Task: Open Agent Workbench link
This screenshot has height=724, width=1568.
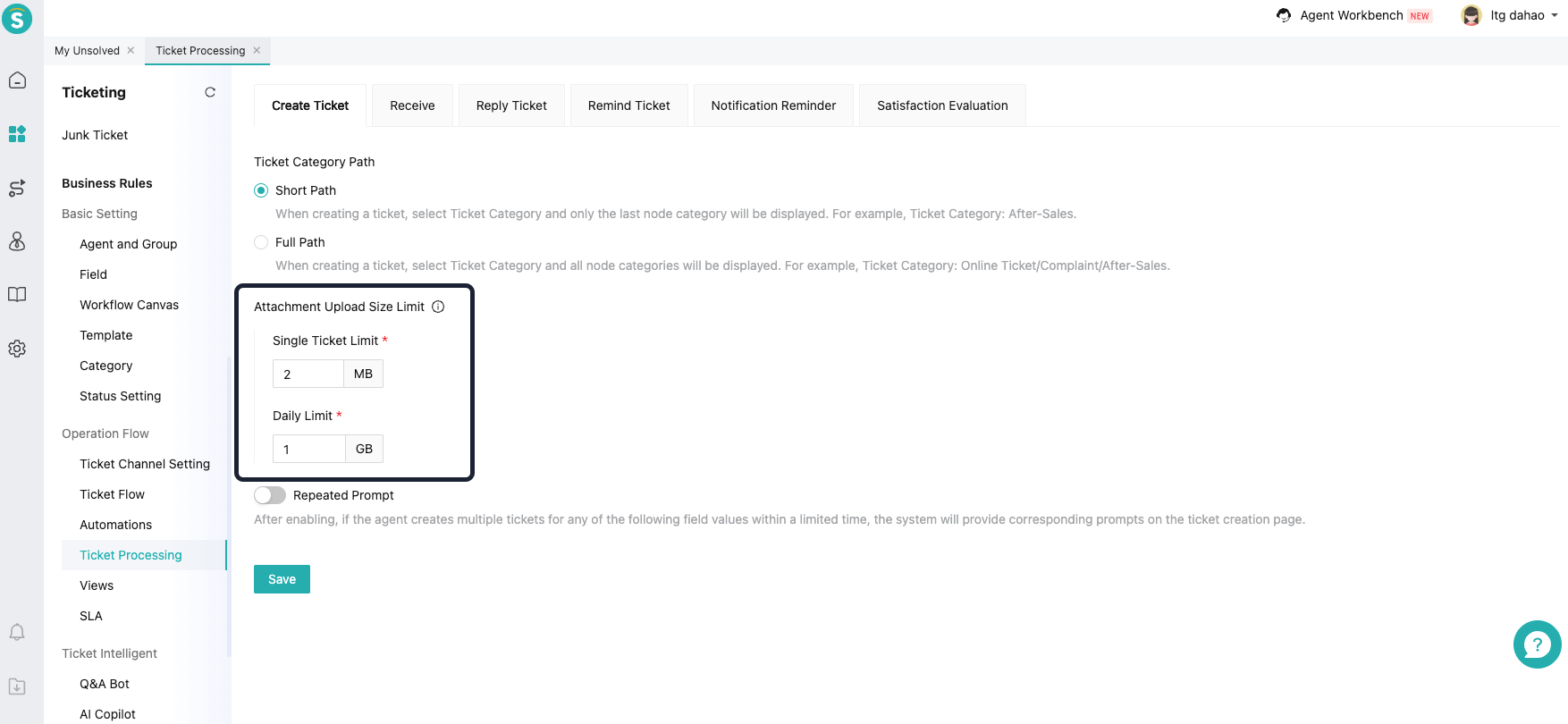Action: point(1351,15)
